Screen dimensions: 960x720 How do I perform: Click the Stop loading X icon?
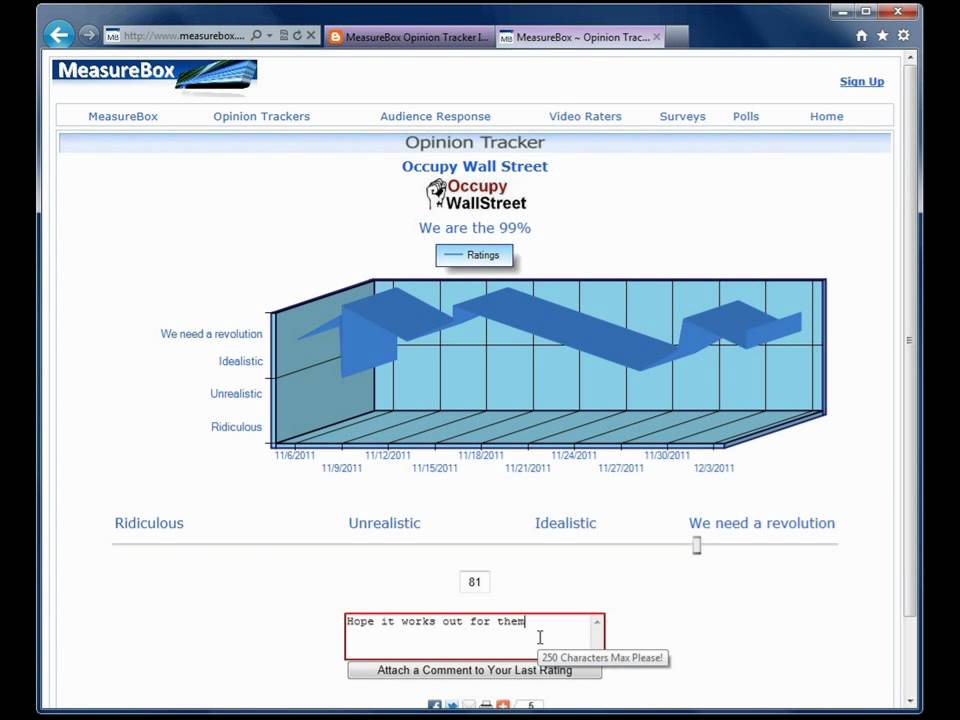pyautogui.click(x=311, y=36)
